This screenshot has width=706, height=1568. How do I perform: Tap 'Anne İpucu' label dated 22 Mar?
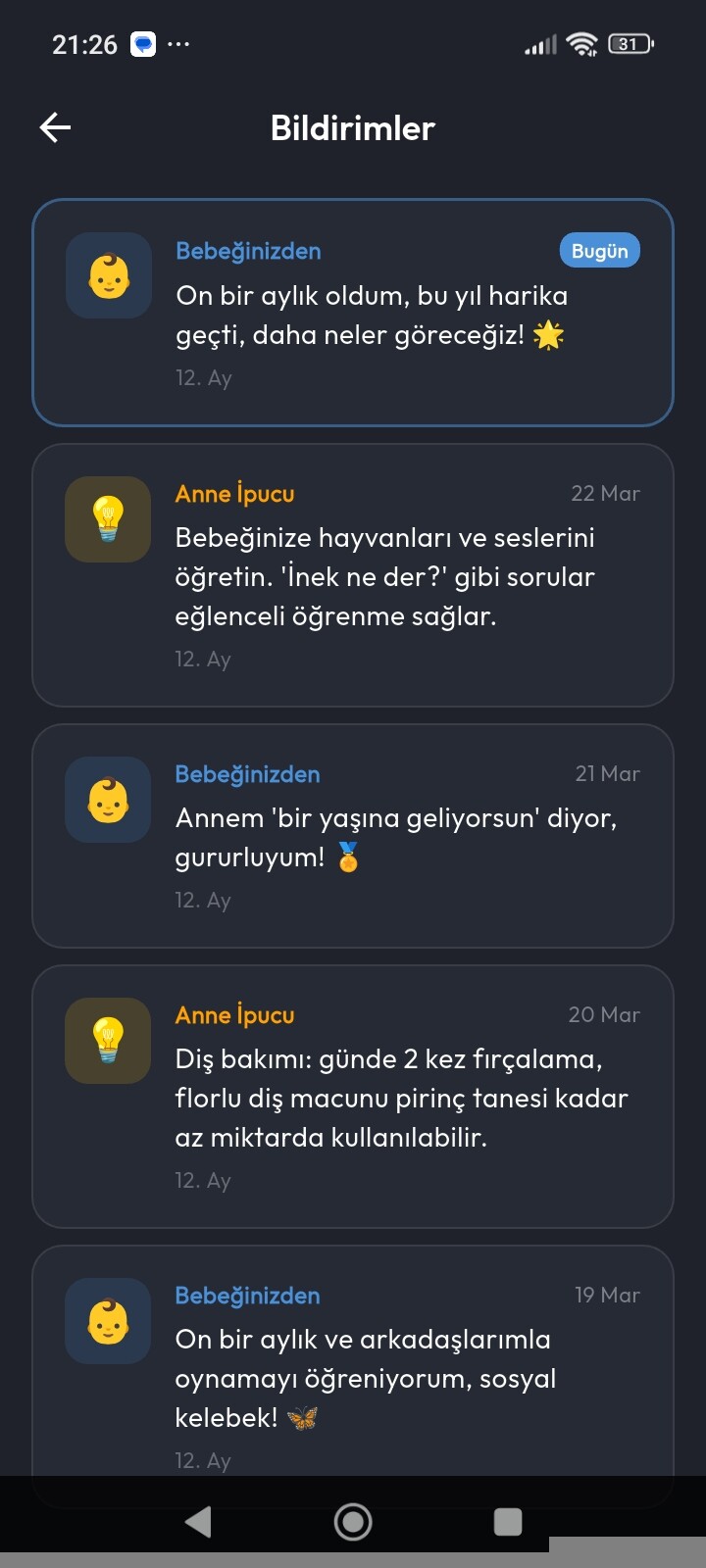coord(234,494)
